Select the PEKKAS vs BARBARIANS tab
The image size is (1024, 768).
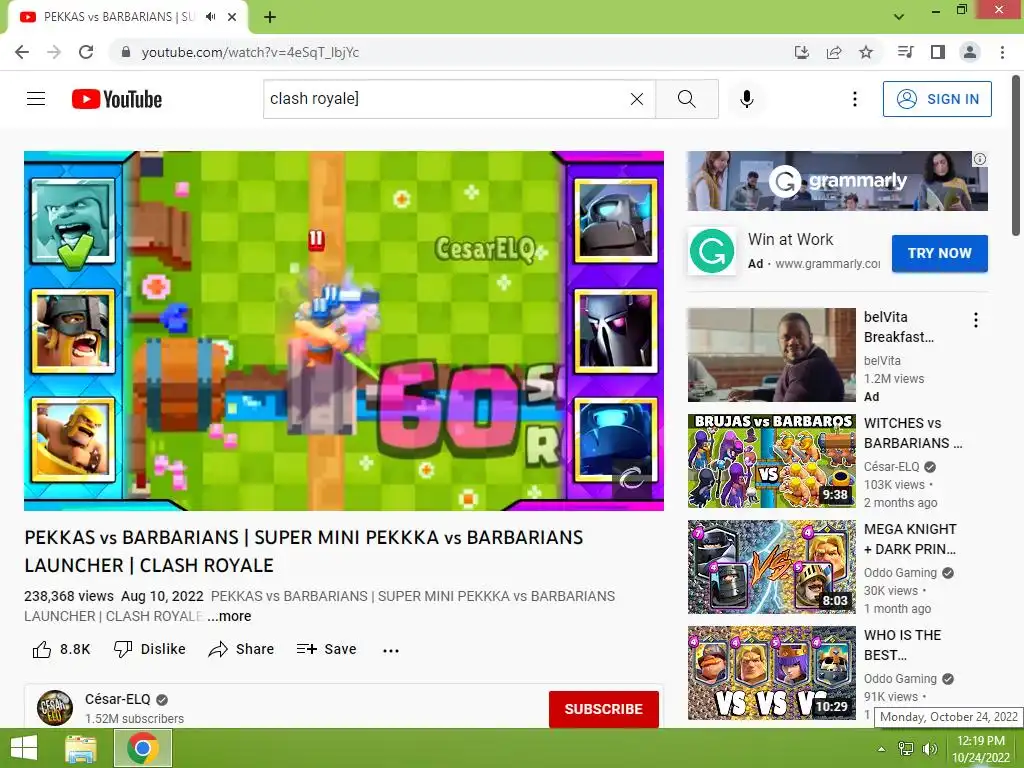118,17
